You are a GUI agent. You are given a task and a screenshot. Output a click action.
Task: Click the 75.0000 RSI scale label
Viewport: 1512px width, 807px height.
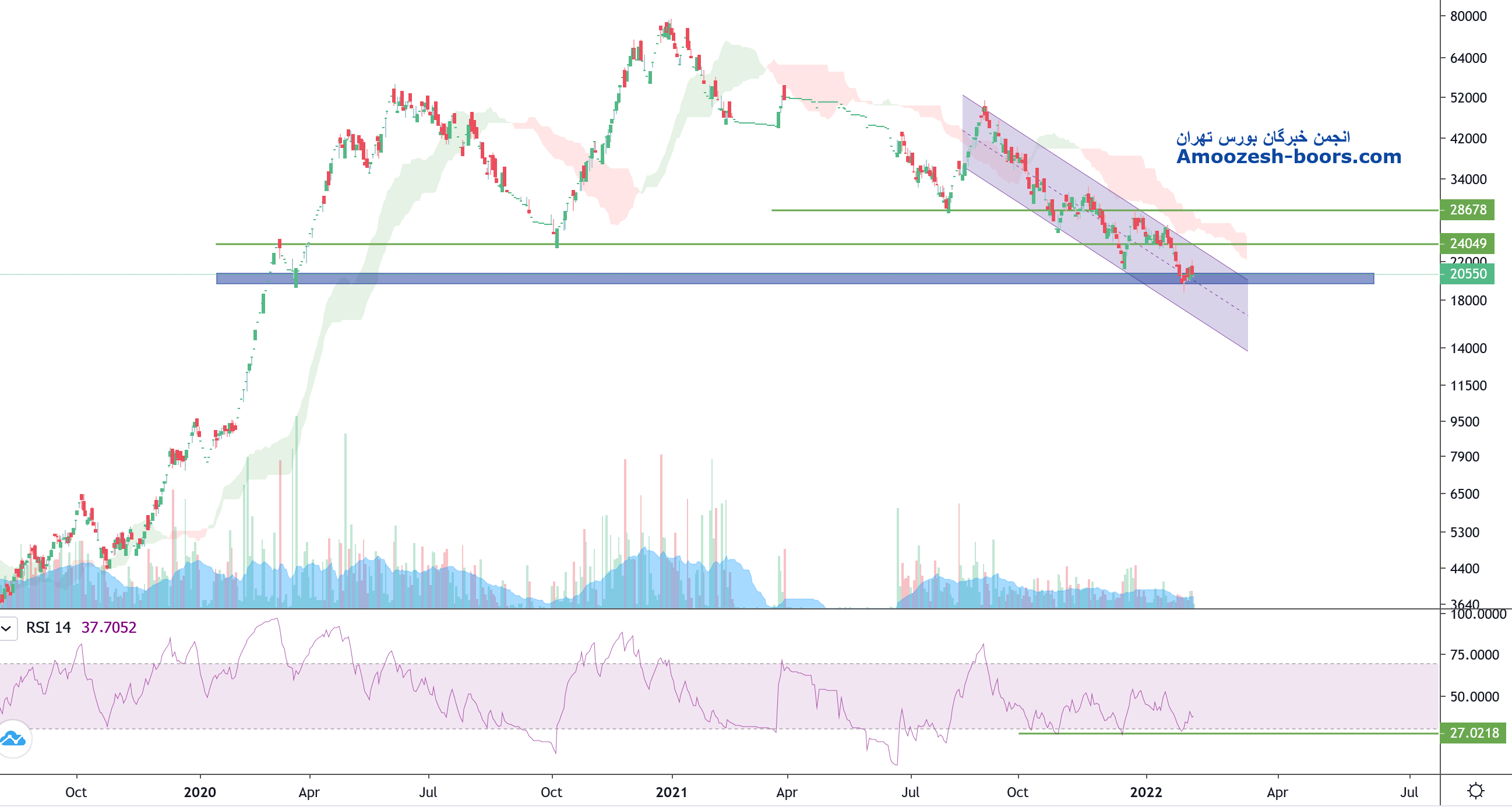(1474, 655)
